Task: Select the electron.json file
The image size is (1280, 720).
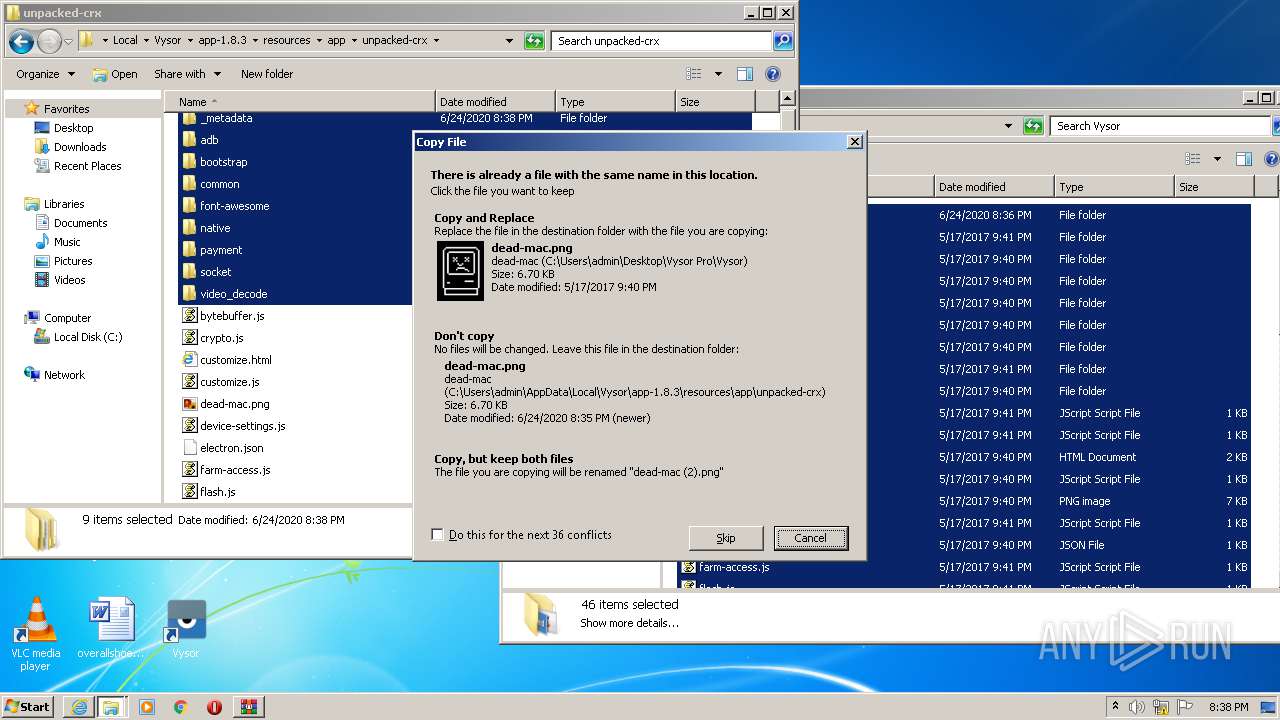Action: tap(231, 448)
